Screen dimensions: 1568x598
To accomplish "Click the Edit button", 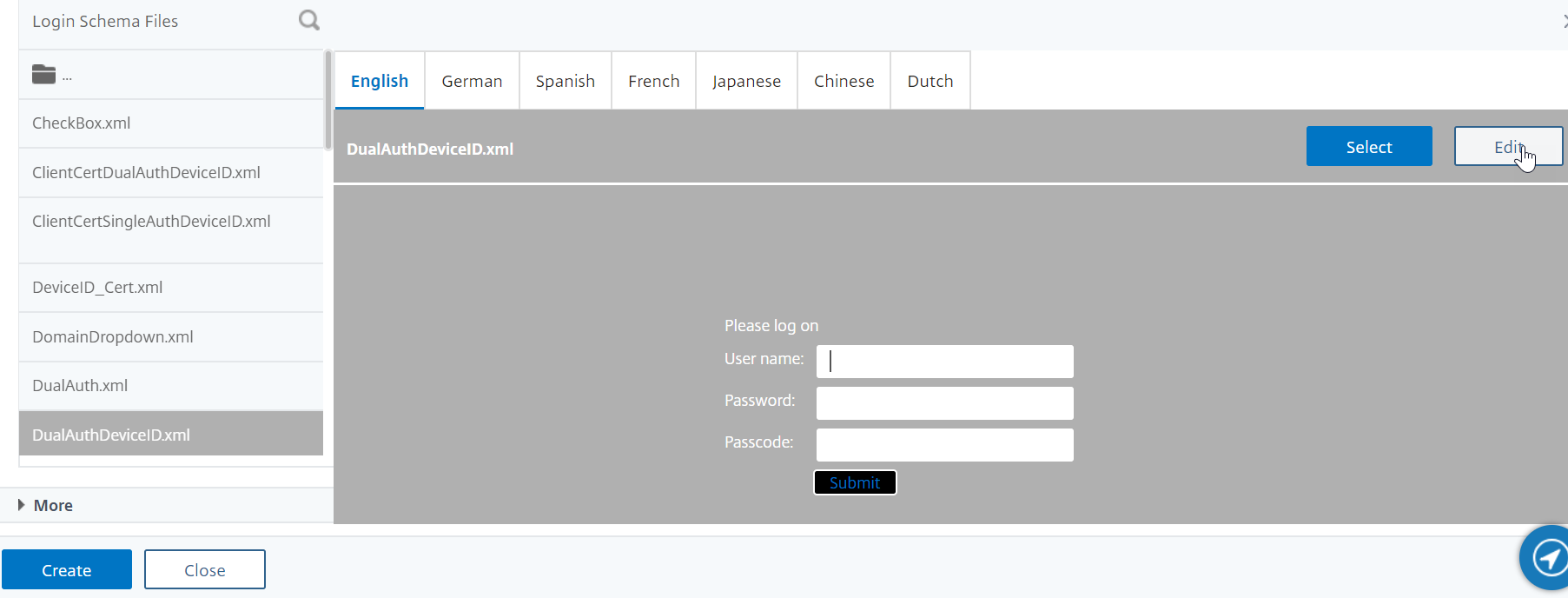I will pos(1509,146).
